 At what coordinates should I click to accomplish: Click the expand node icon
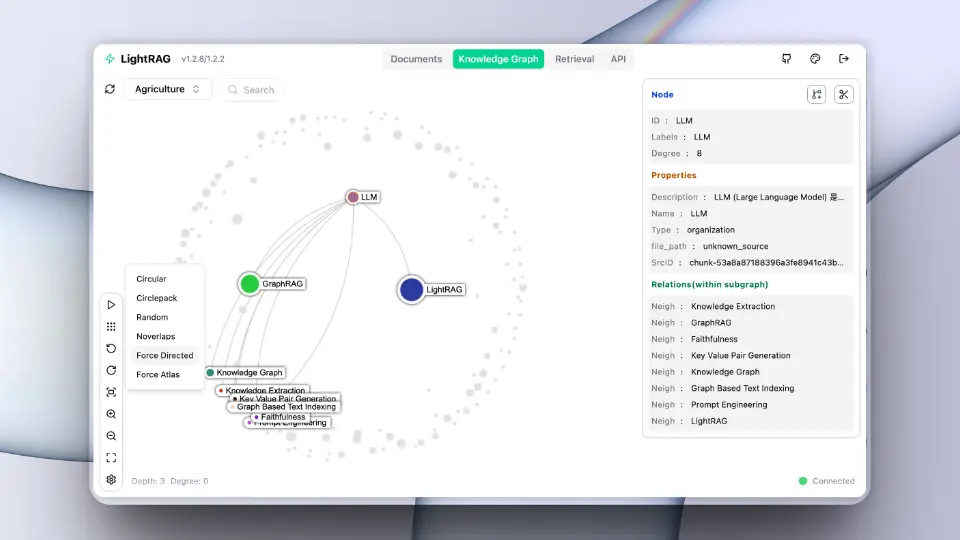817,95
